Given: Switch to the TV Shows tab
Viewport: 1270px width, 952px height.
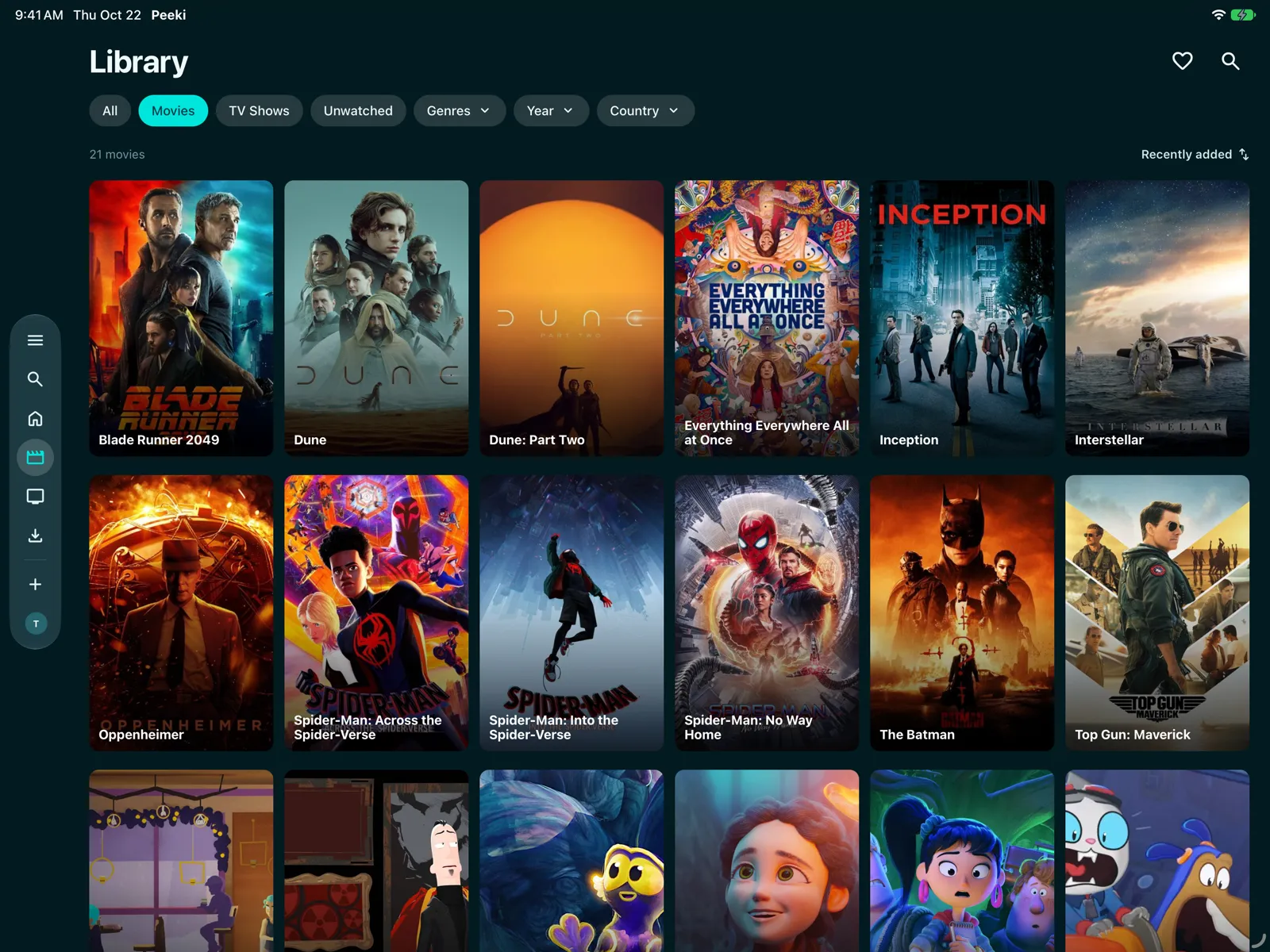Looking at the screenshot, I should (259, 111).
